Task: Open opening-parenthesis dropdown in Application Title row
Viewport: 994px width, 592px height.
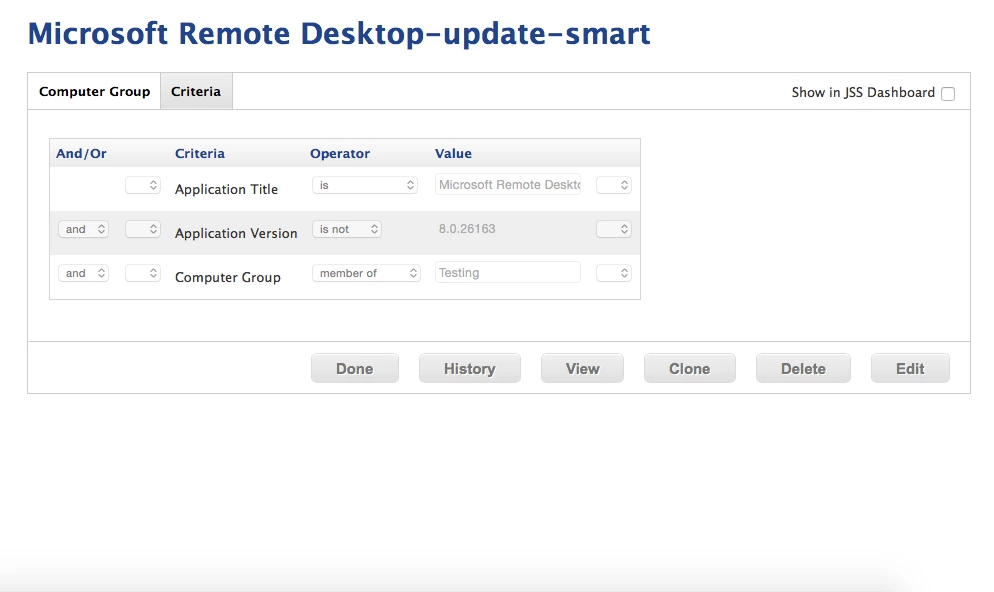Action: click(143, 185)
